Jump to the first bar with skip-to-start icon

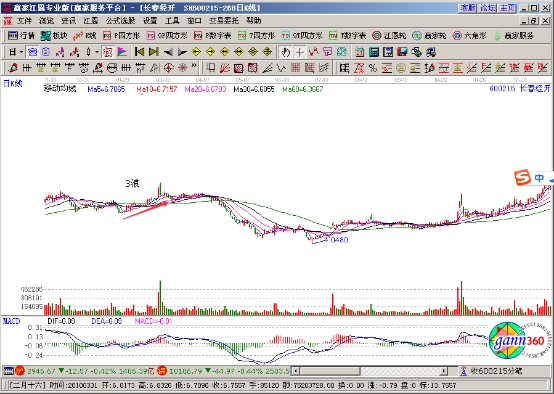tap(140, 52)
